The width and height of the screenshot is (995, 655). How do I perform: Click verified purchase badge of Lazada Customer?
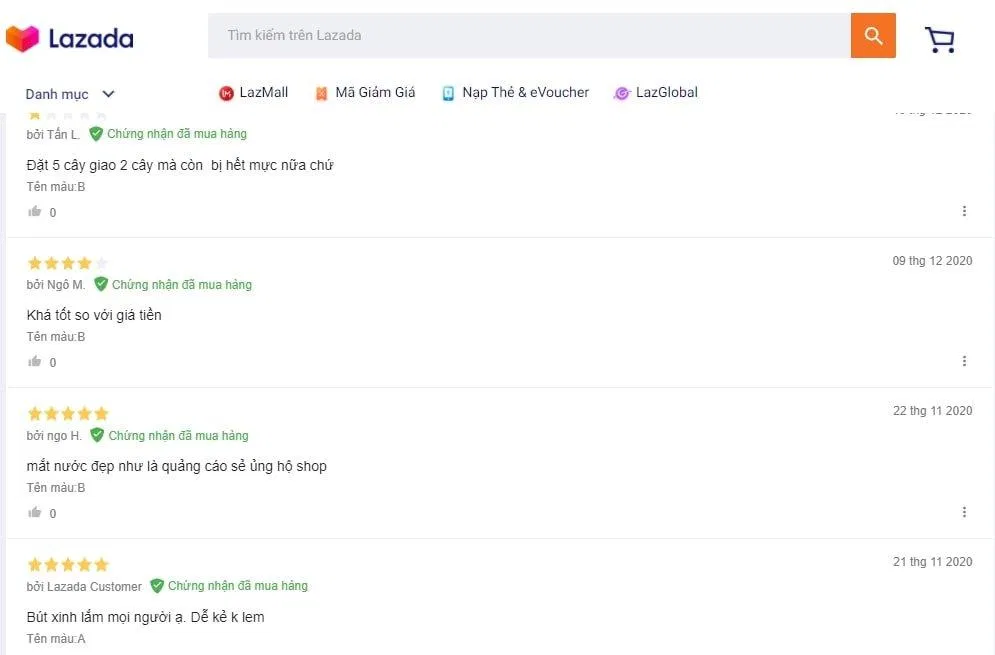point(229,586)
